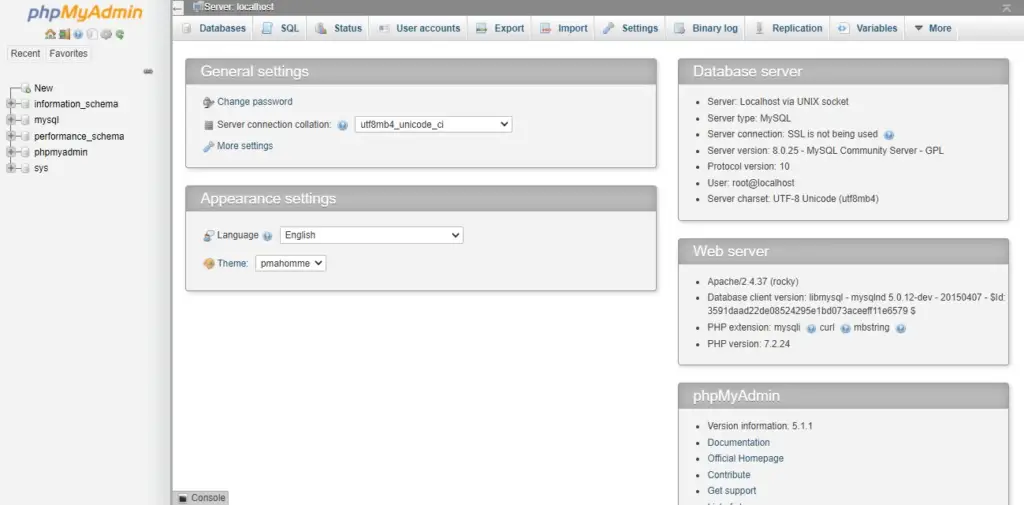Visit the Official Homepage link

point(745,459)
